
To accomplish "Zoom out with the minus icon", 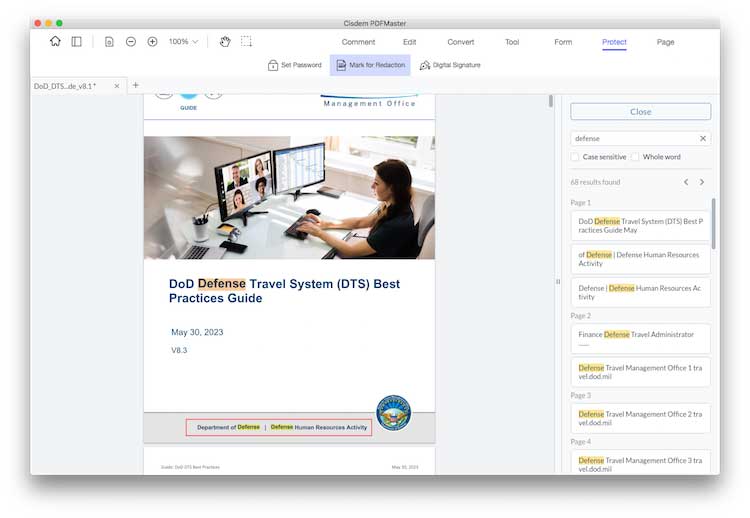I will click(x=131, y=42).
